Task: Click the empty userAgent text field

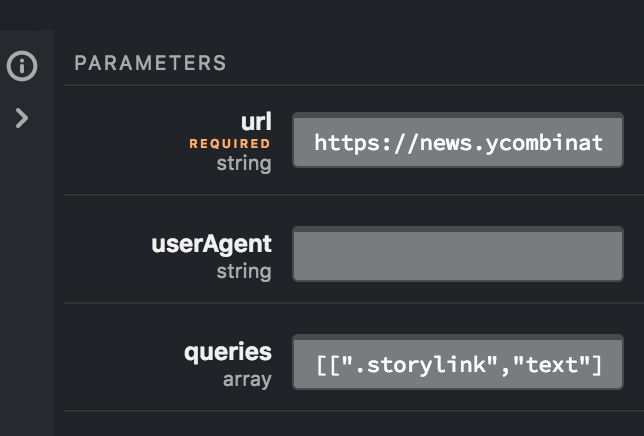Action: [x=458, y=253]
